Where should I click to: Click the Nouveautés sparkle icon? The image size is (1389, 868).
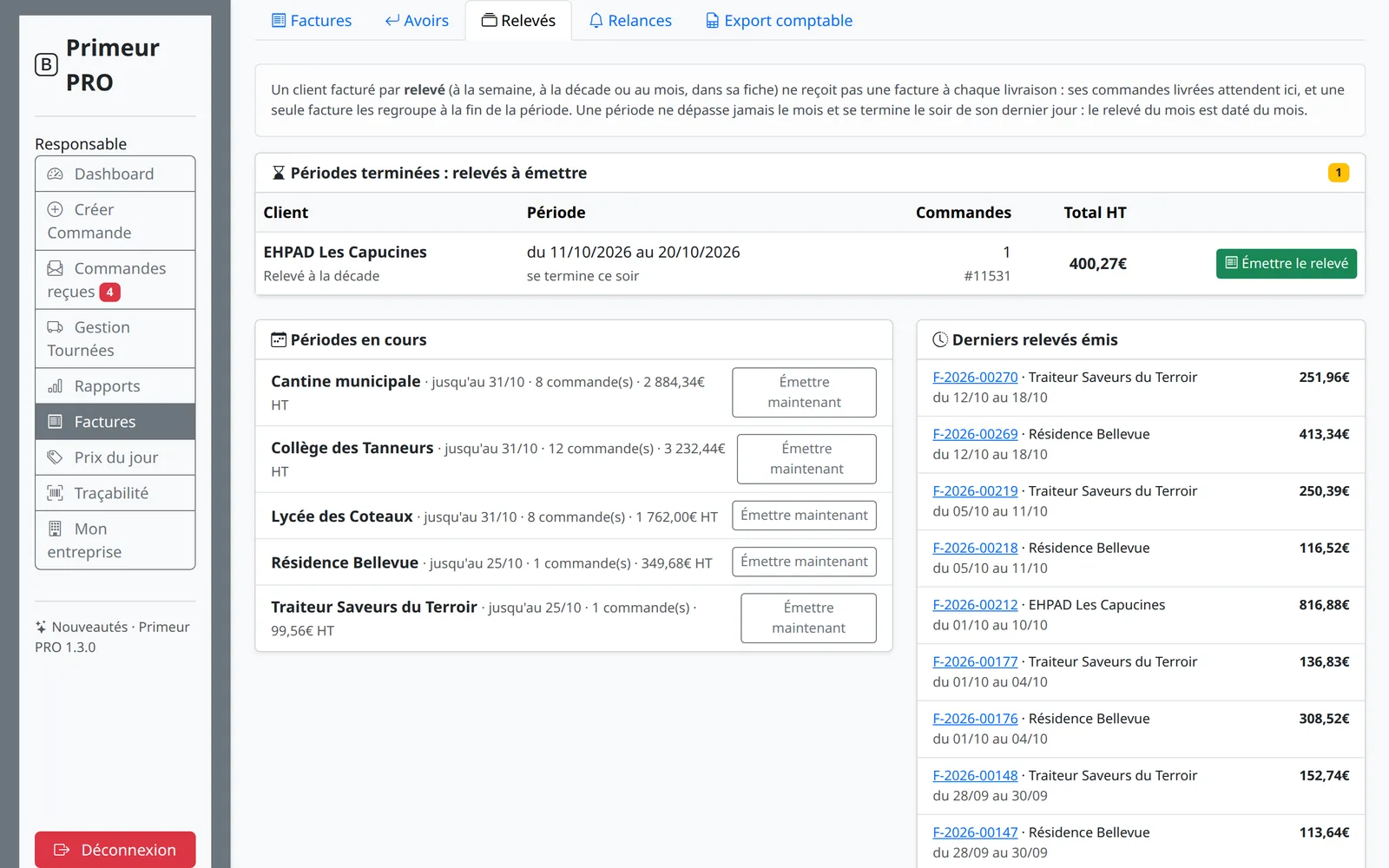coord(41,627)
